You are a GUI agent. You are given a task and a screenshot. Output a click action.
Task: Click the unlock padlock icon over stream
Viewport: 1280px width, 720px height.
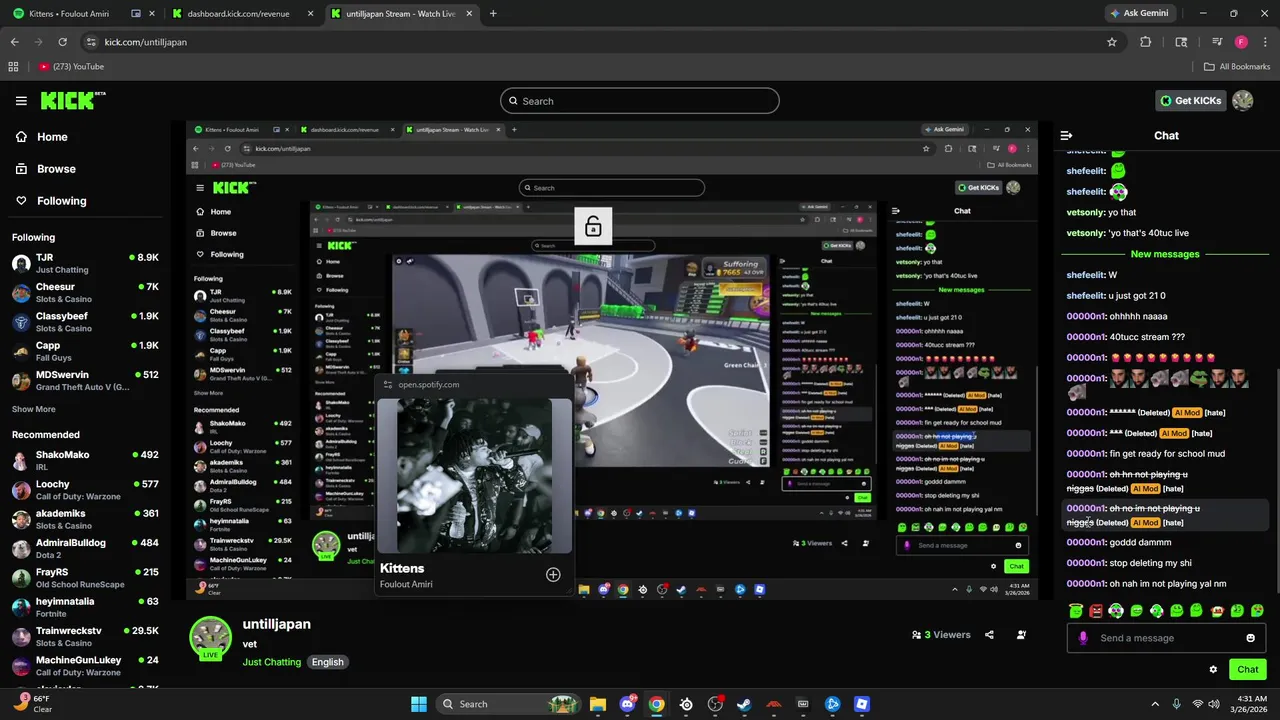(593, 227)
